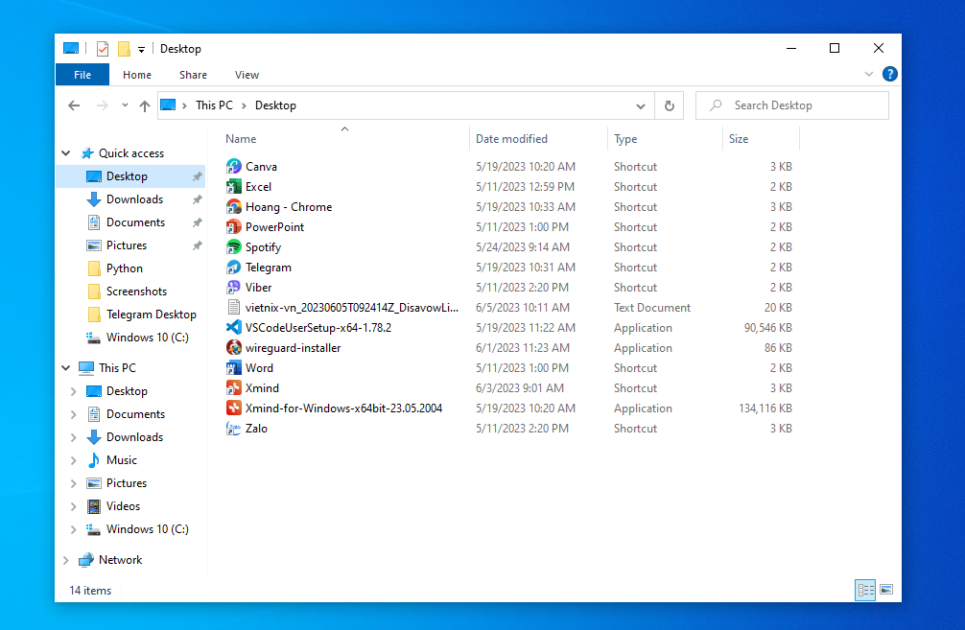The height and width of the screenshot is (630, 965).
Task: Select the Telegram shortcut icon
Action: tap(234, 267)
